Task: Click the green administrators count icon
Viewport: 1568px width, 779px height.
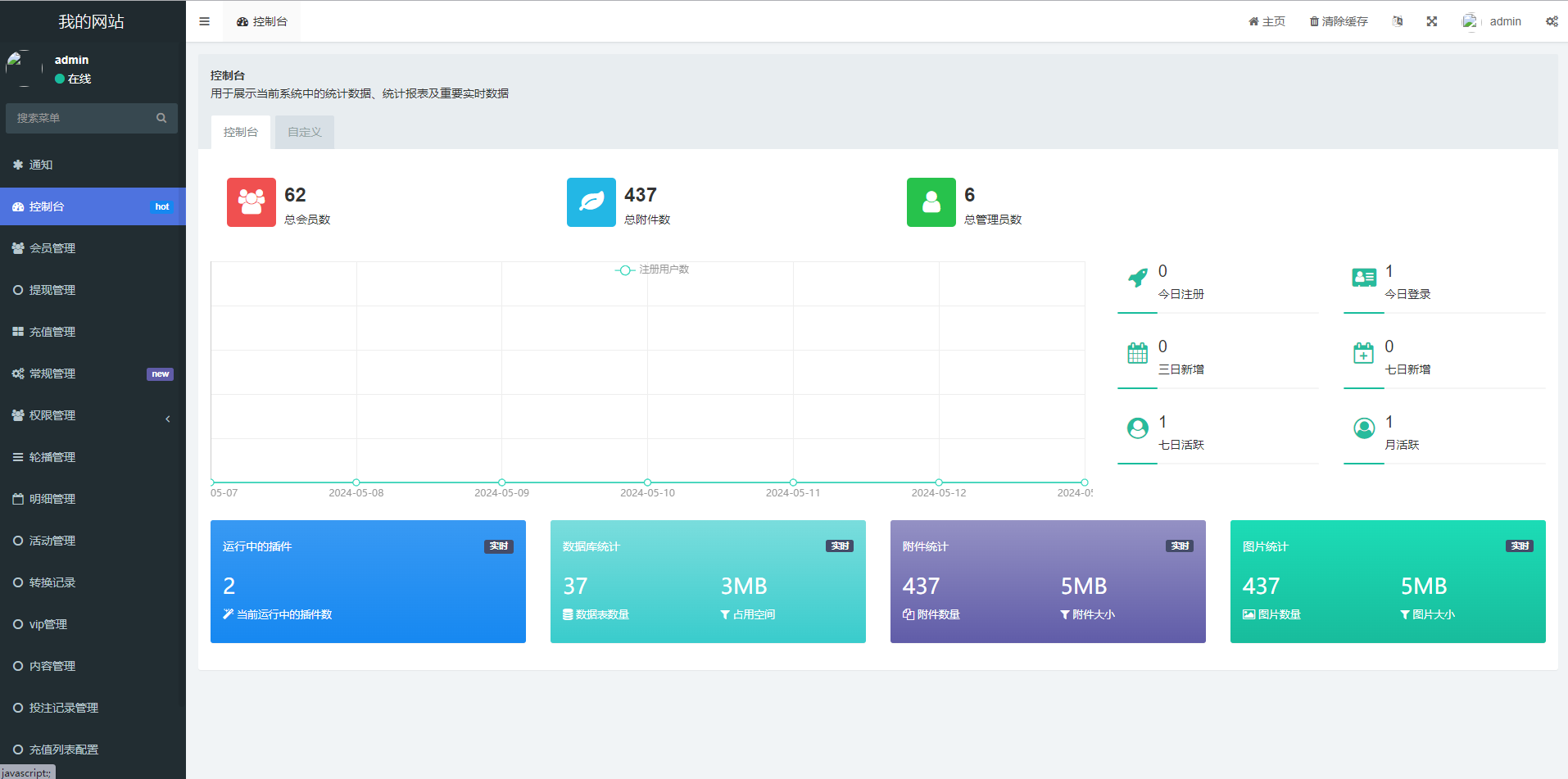Action: 931,202
